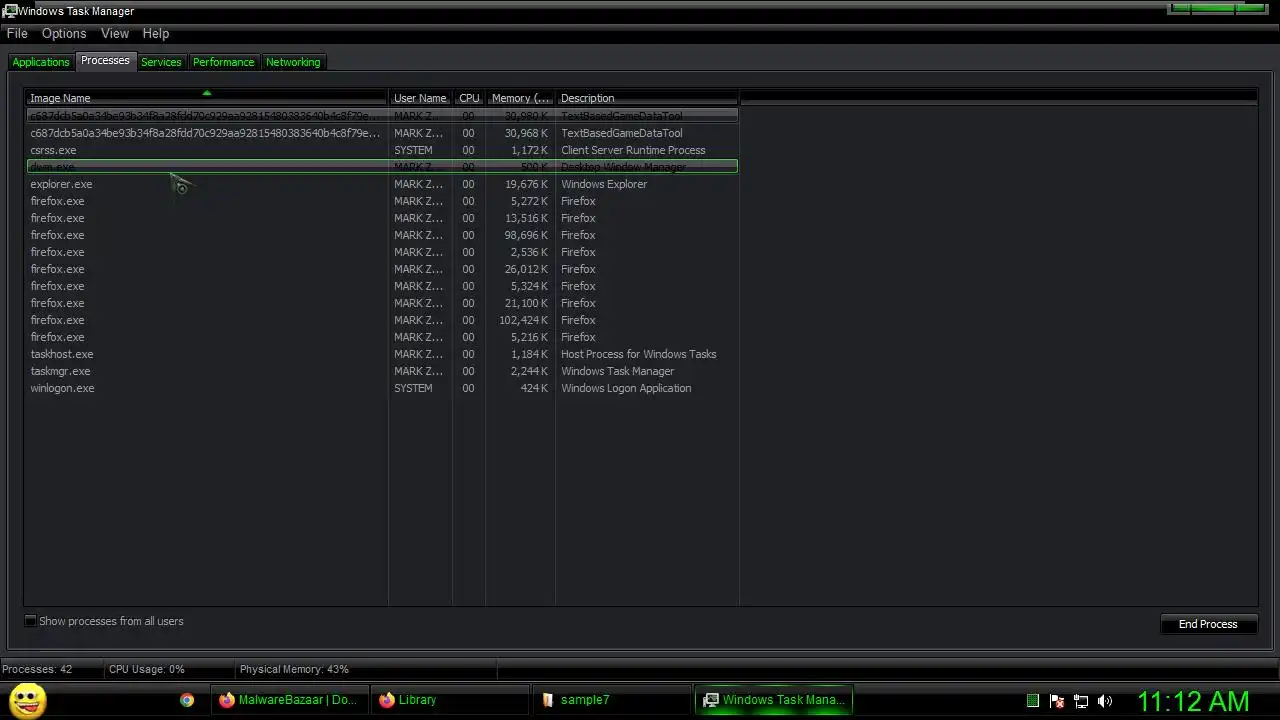Select firefox.exe using 26,012 K
1280x720 pixels.
click(382, 269)
